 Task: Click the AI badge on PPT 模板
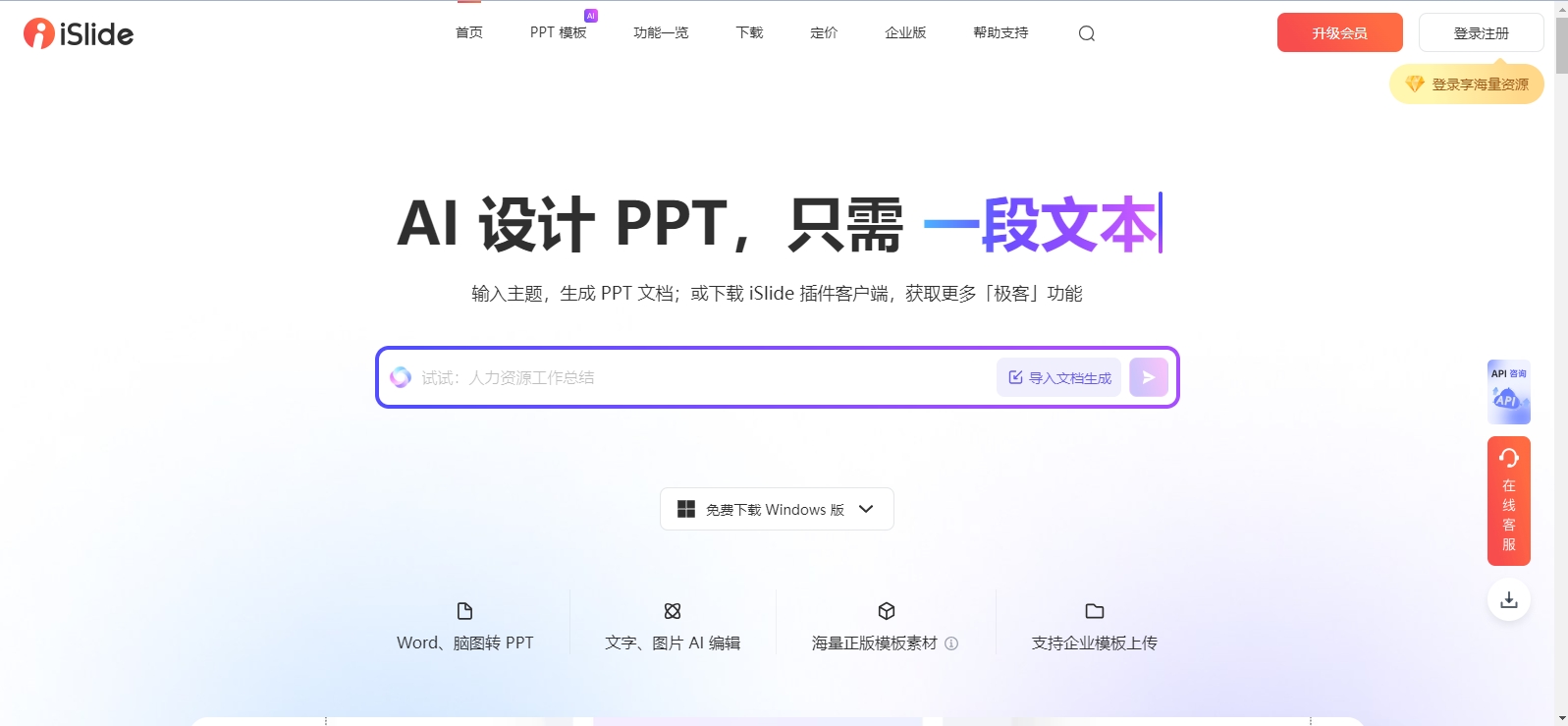591,16
